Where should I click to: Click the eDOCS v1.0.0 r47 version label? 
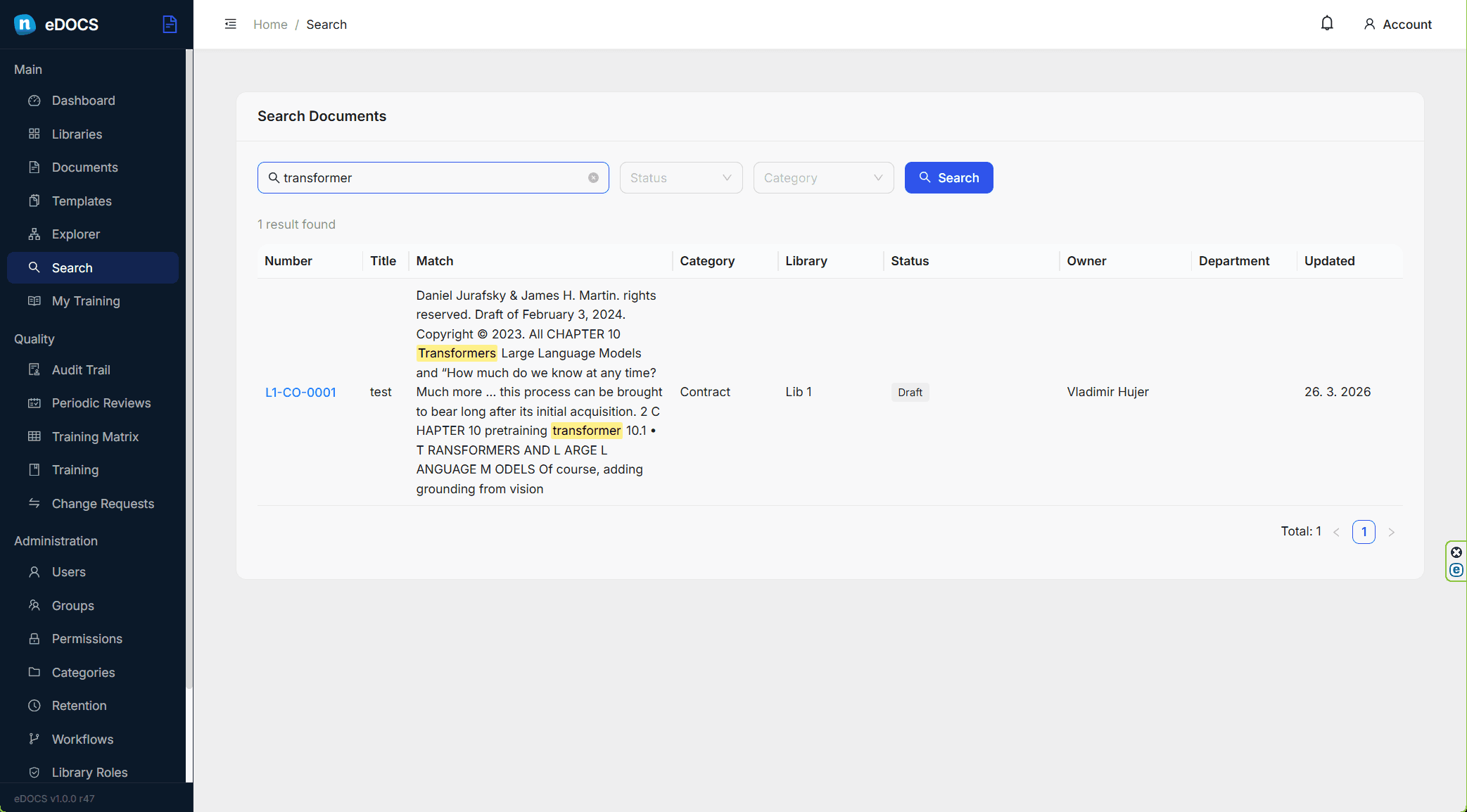54,799
